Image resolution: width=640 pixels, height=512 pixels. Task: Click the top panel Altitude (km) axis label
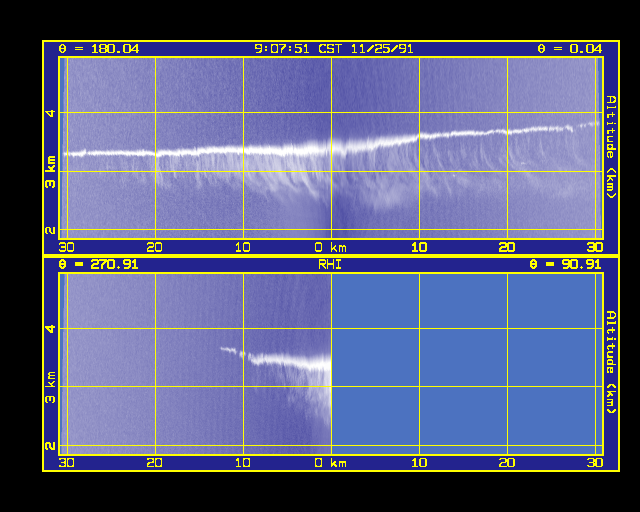coord(611,147)
